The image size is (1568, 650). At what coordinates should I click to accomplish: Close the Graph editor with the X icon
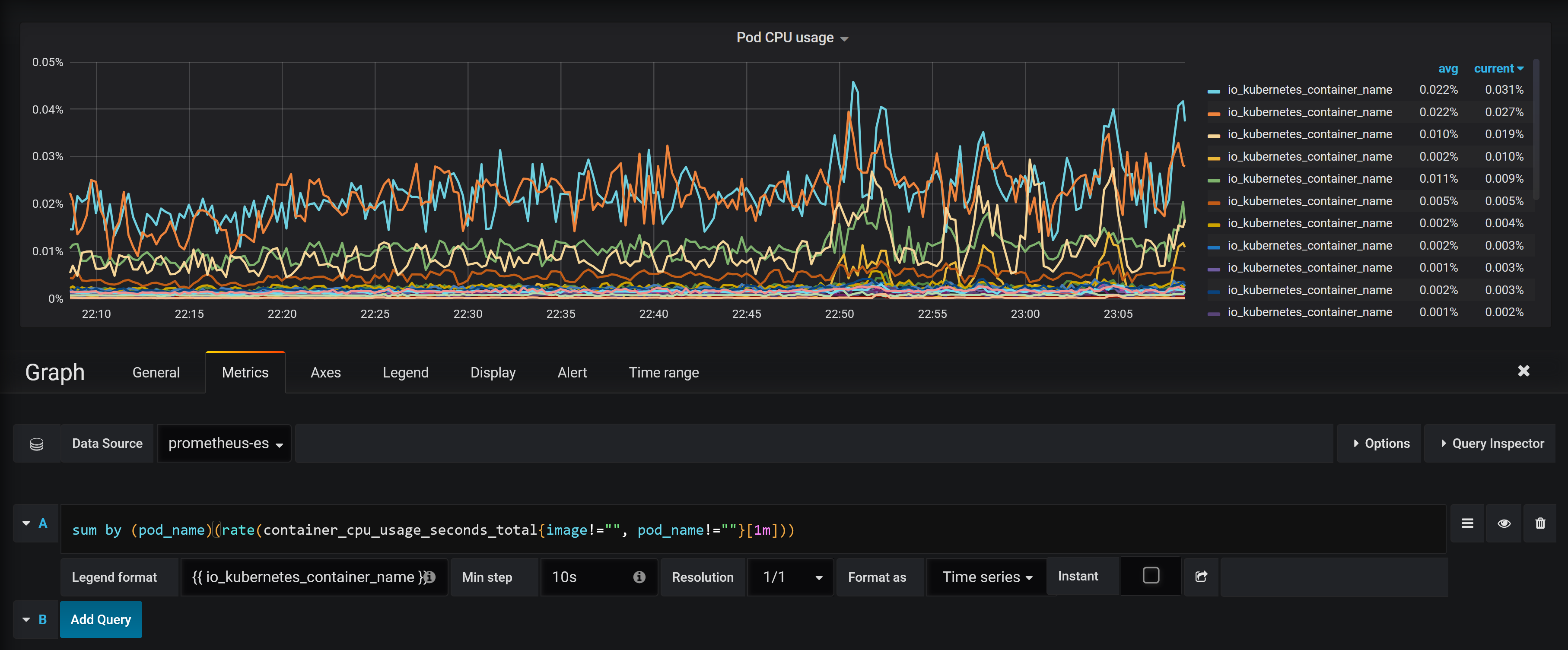coord(1523,371)
